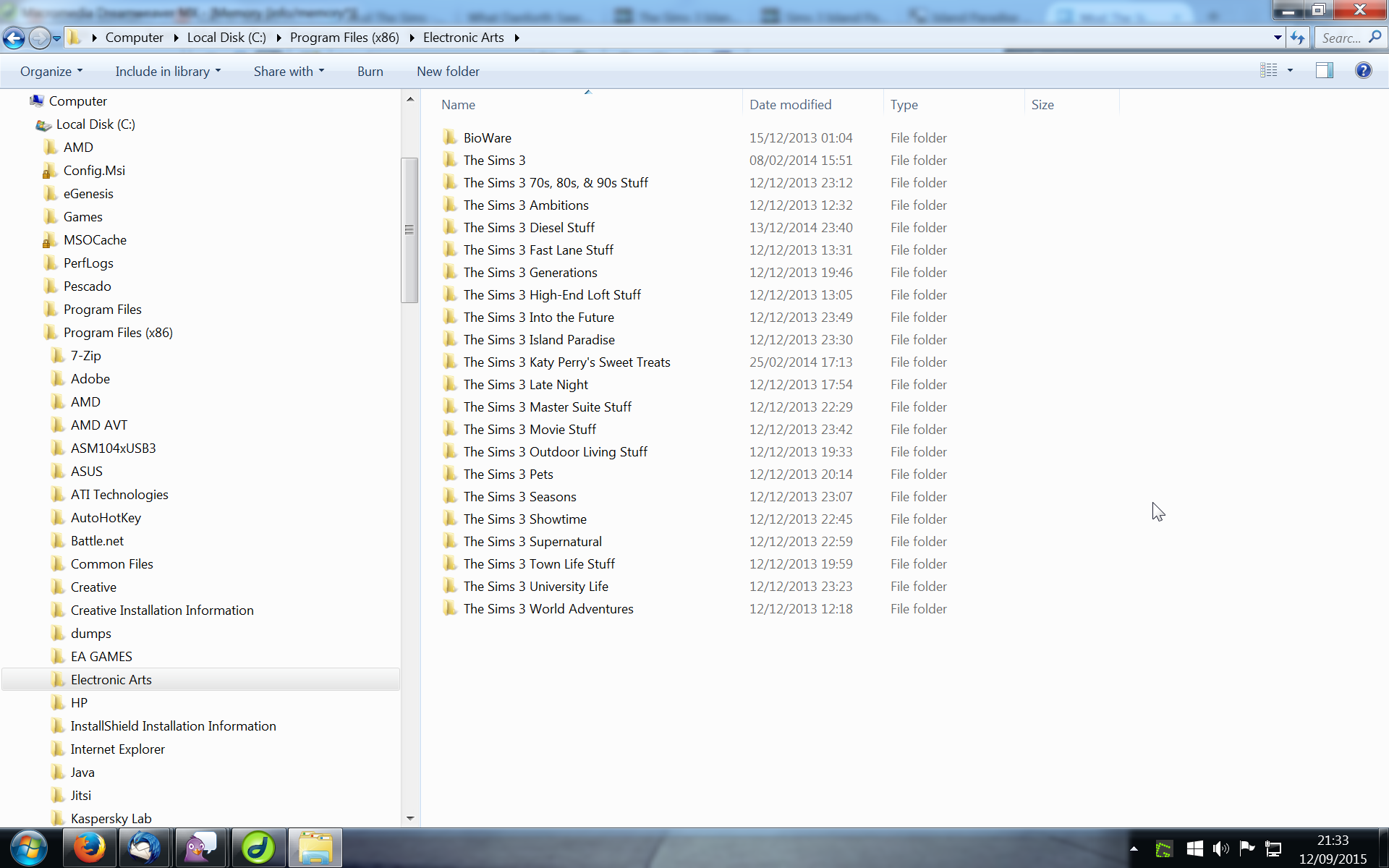The height and width of the screenshot is (868, 1389).
Task: Select The Sims 3 University Life folder
Action: (x=535, y=587)
